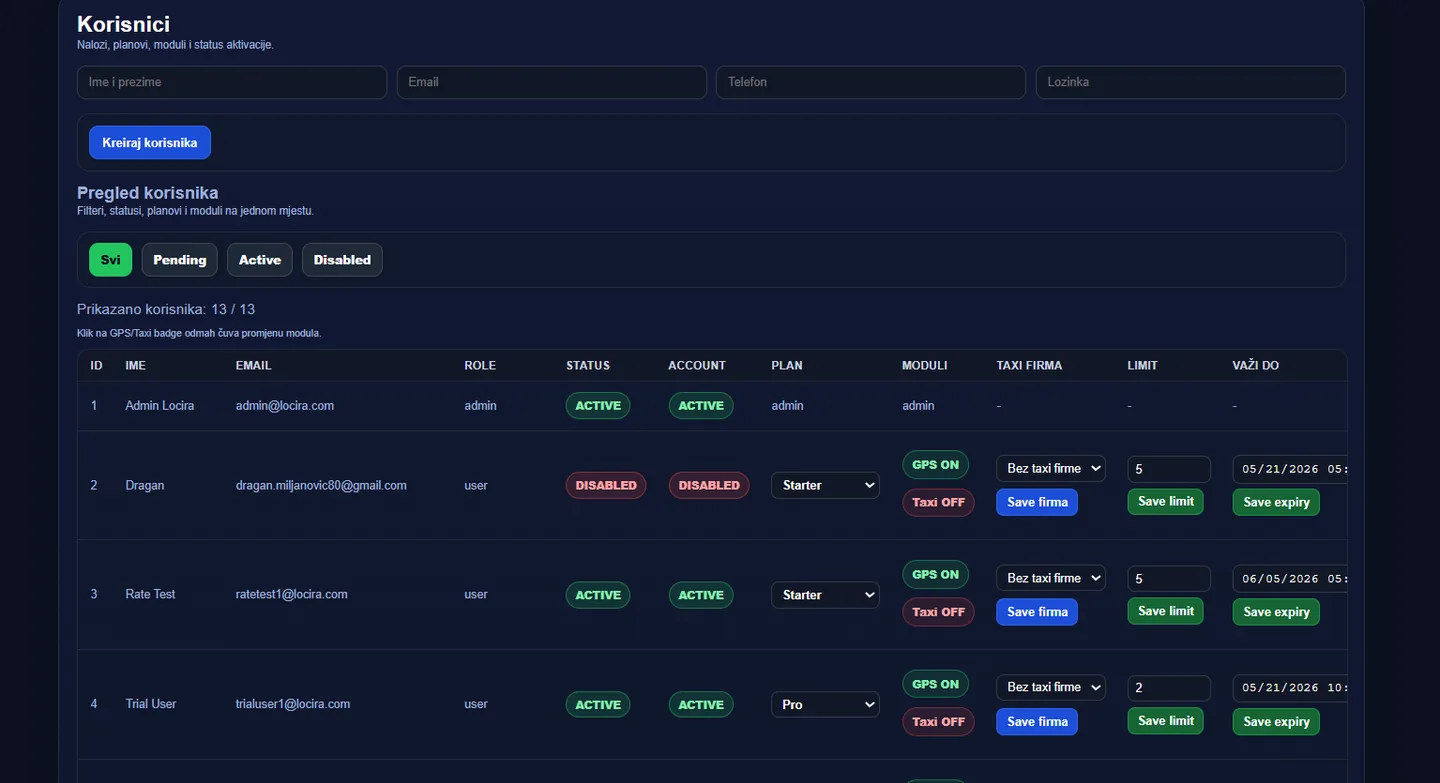The image size is (1440, 783).
Task: Toggle Taxi OFF badge for Rate Test
Action: click(938, 612)
